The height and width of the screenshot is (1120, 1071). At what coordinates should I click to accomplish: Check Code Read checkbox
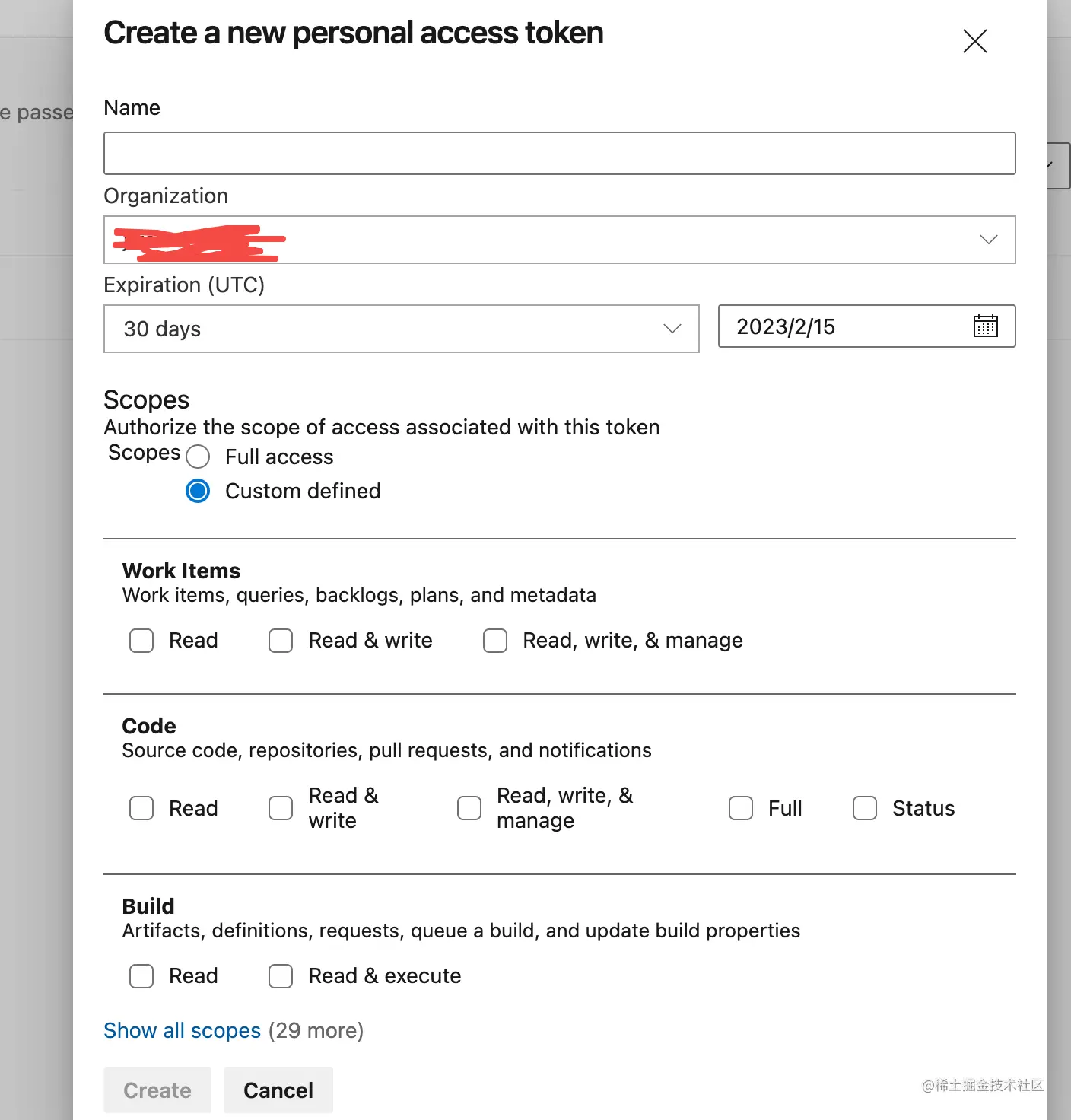(141, 808)
